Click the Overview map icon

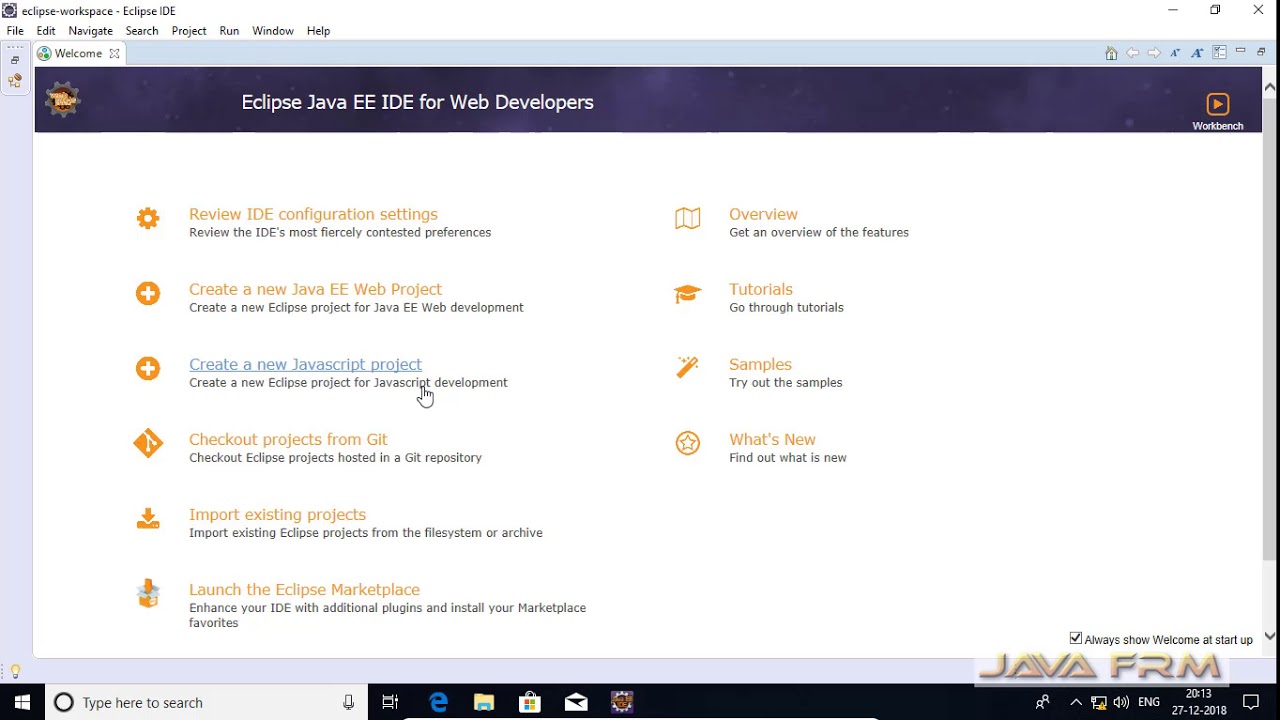click(x=688, y=218)
